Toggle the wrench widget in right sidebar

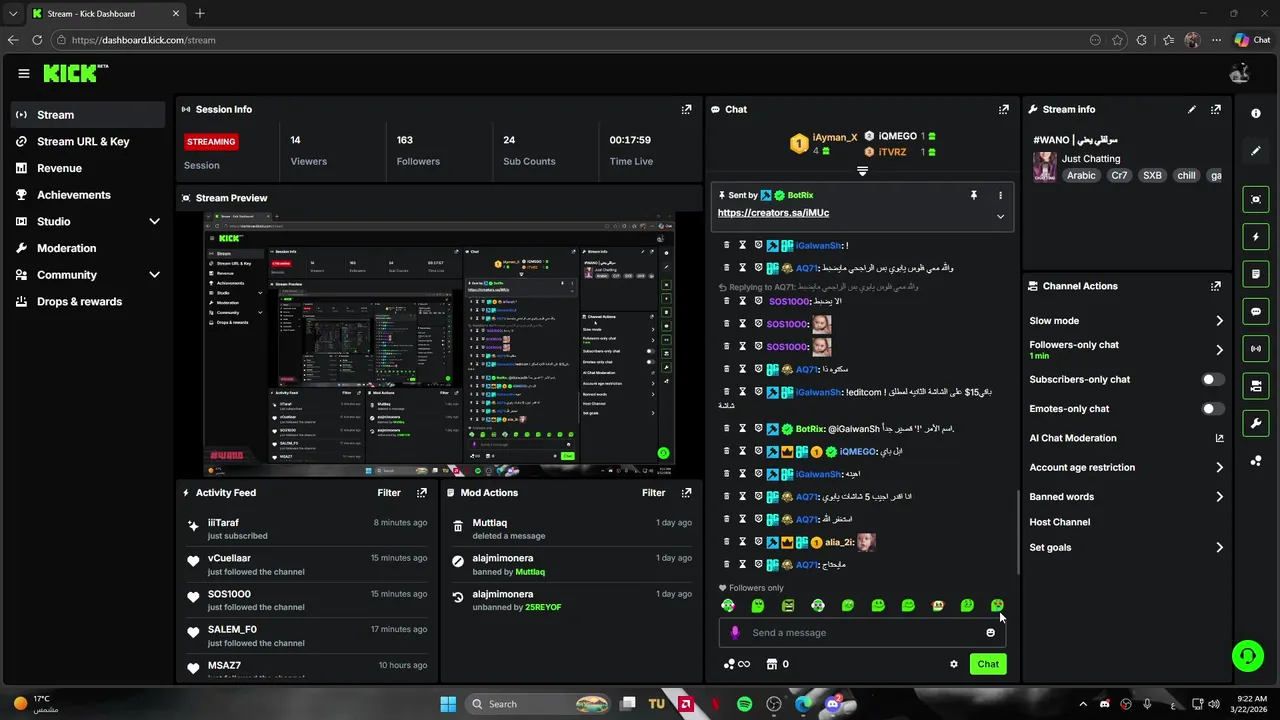coord(1256,423)
